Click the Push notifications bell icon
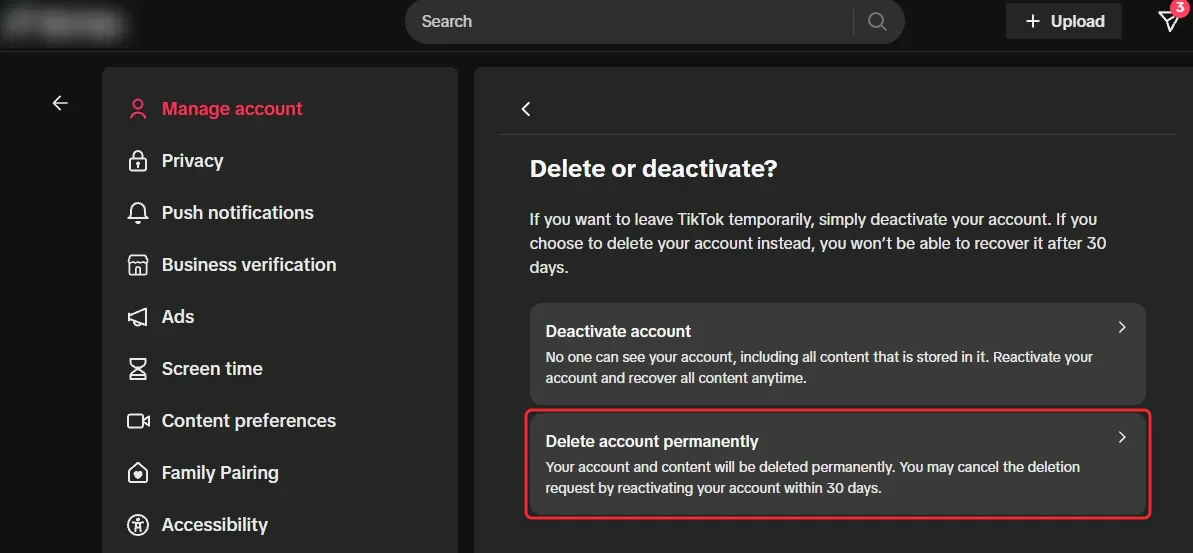 pyautogui.click(x=138, y=213)
